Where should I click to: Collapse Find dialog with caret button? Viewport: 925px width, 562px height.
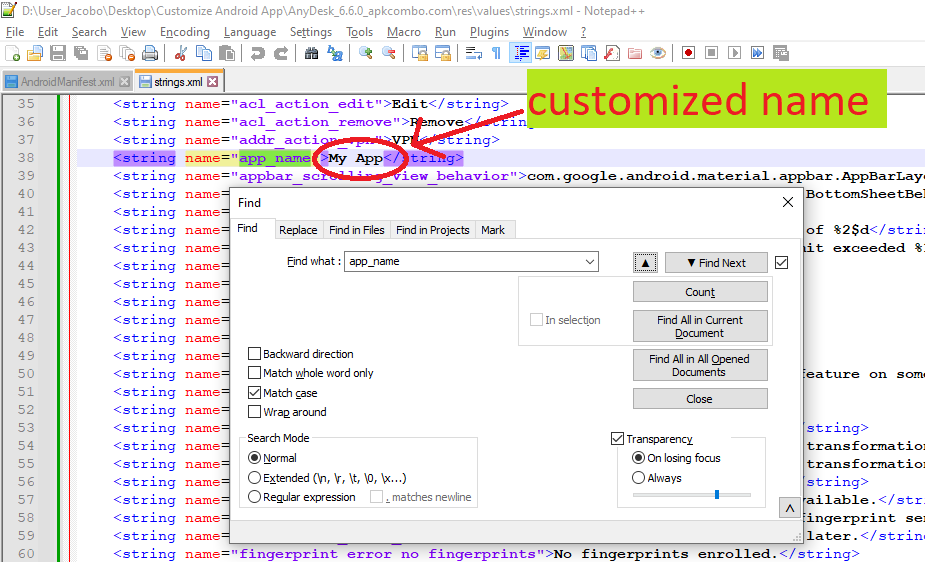[789, 508]
